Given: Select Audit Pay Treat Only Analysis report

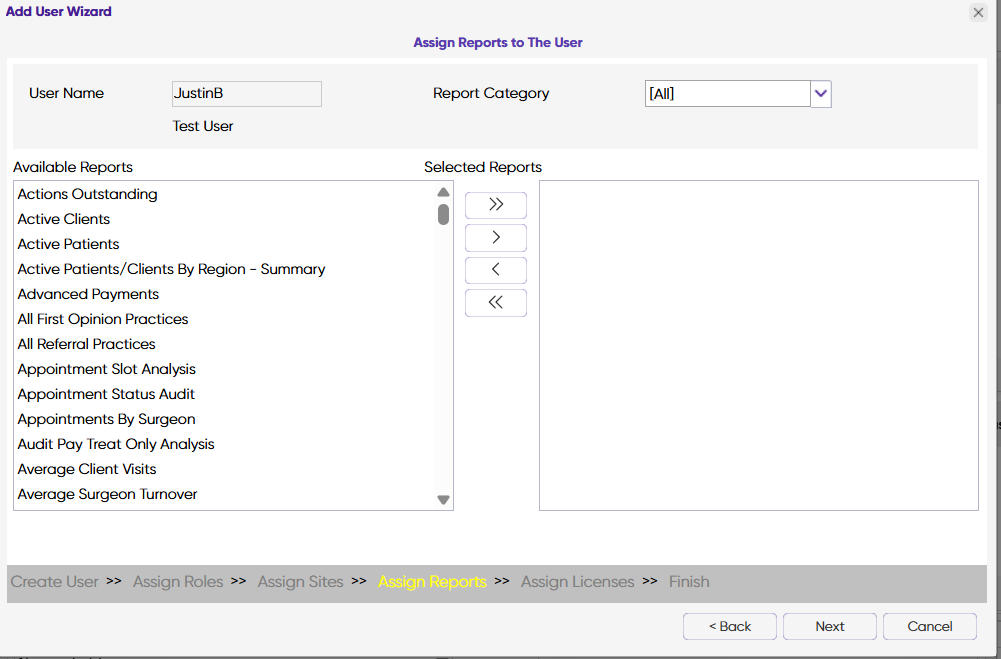Looking at the screenshot, I should [x=225, y=444].
